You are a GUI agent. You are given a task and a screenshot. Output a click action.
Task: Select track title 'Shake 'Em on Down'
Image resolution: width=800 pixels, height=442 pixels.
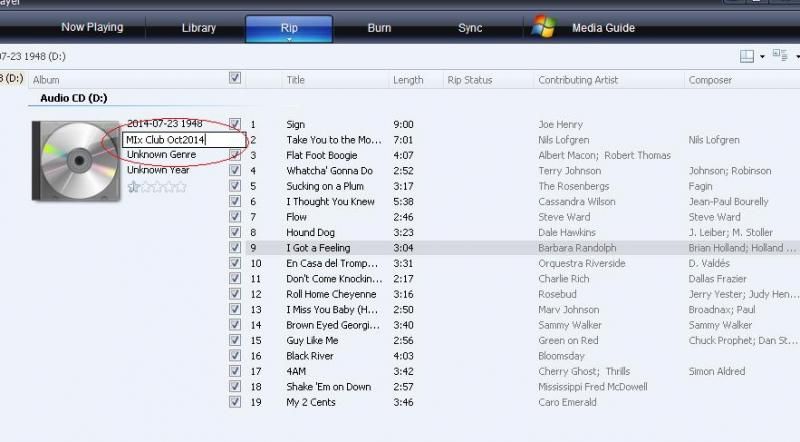[329, 387]
